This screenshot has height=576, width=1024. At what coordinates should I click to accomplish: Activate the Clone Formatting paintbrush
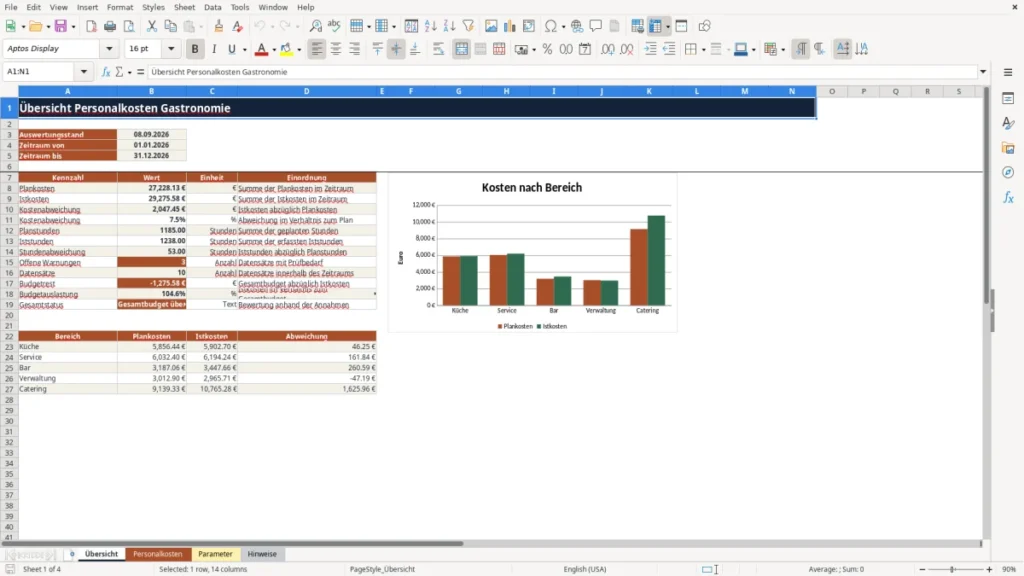coord(219,26)
